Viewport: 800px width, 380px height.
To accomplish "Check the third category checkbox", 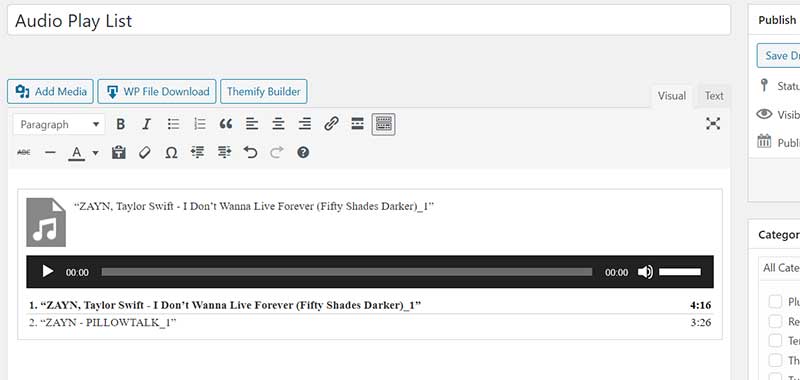I will [x=775, y=340].
